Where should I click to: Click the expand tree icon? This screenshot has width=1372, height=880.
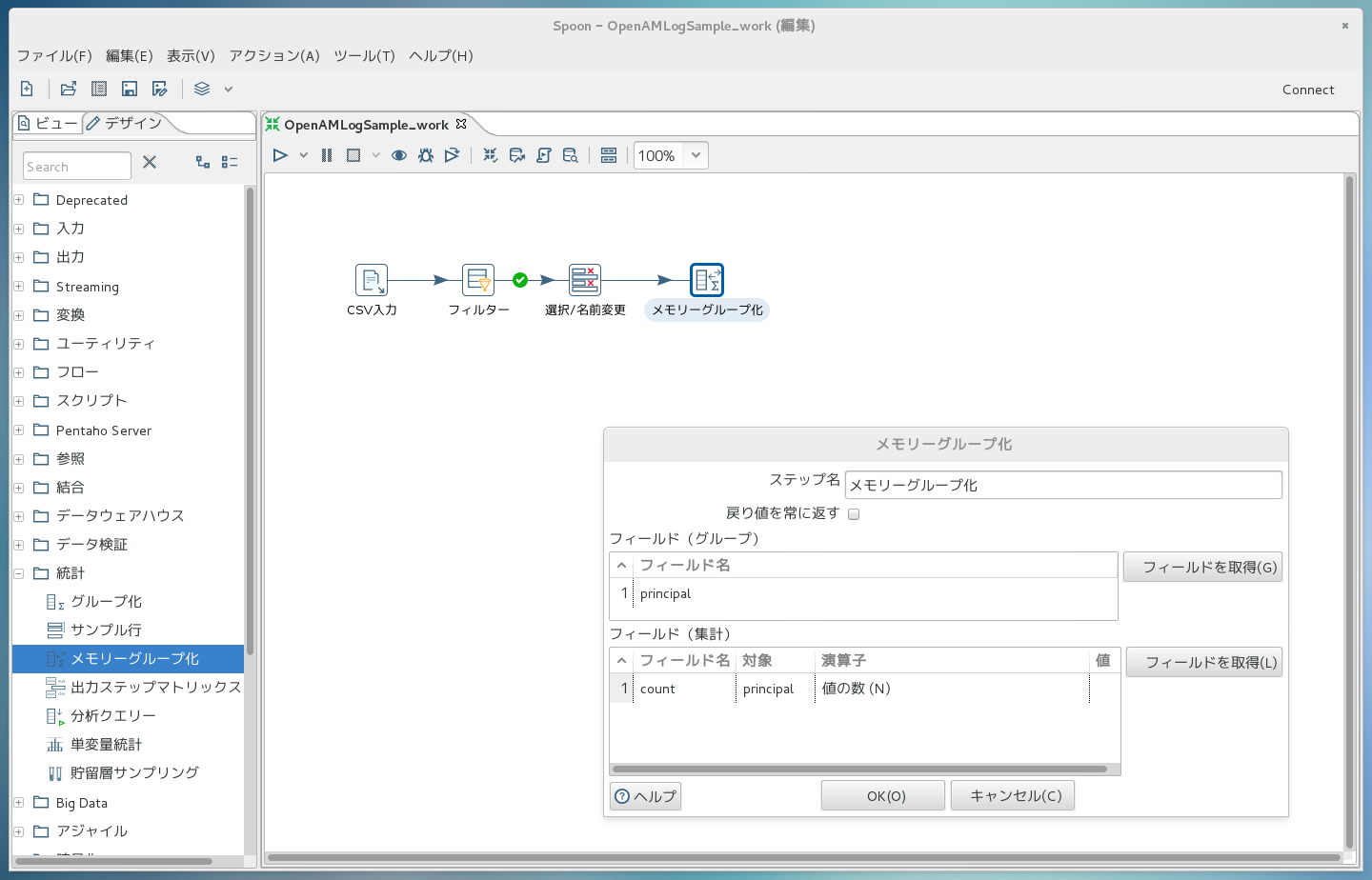coord(203,162)
